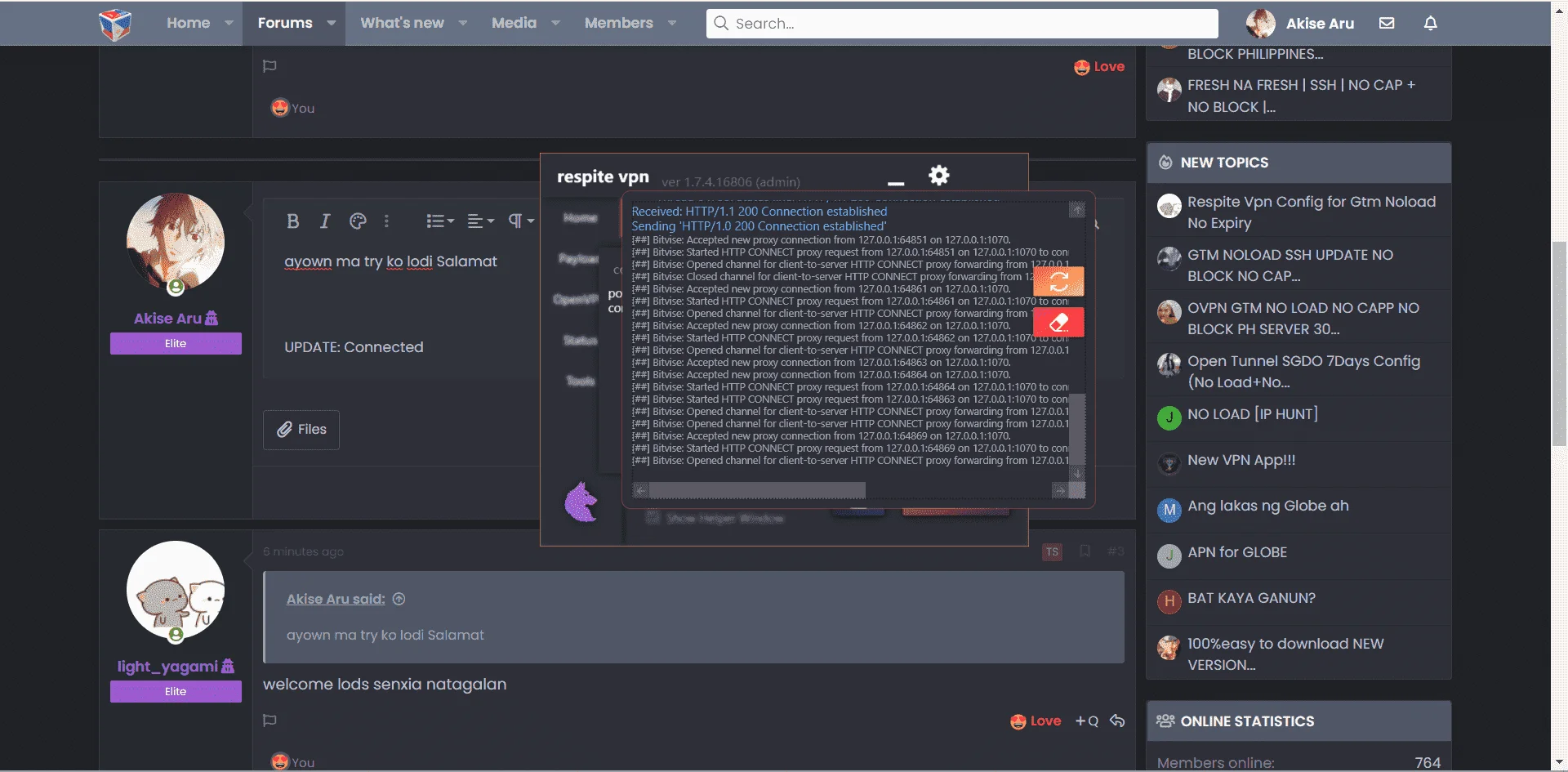Open the inbox envelope icon
This screenshot has height=772, width=1568.
click(x=1387, y=23)
